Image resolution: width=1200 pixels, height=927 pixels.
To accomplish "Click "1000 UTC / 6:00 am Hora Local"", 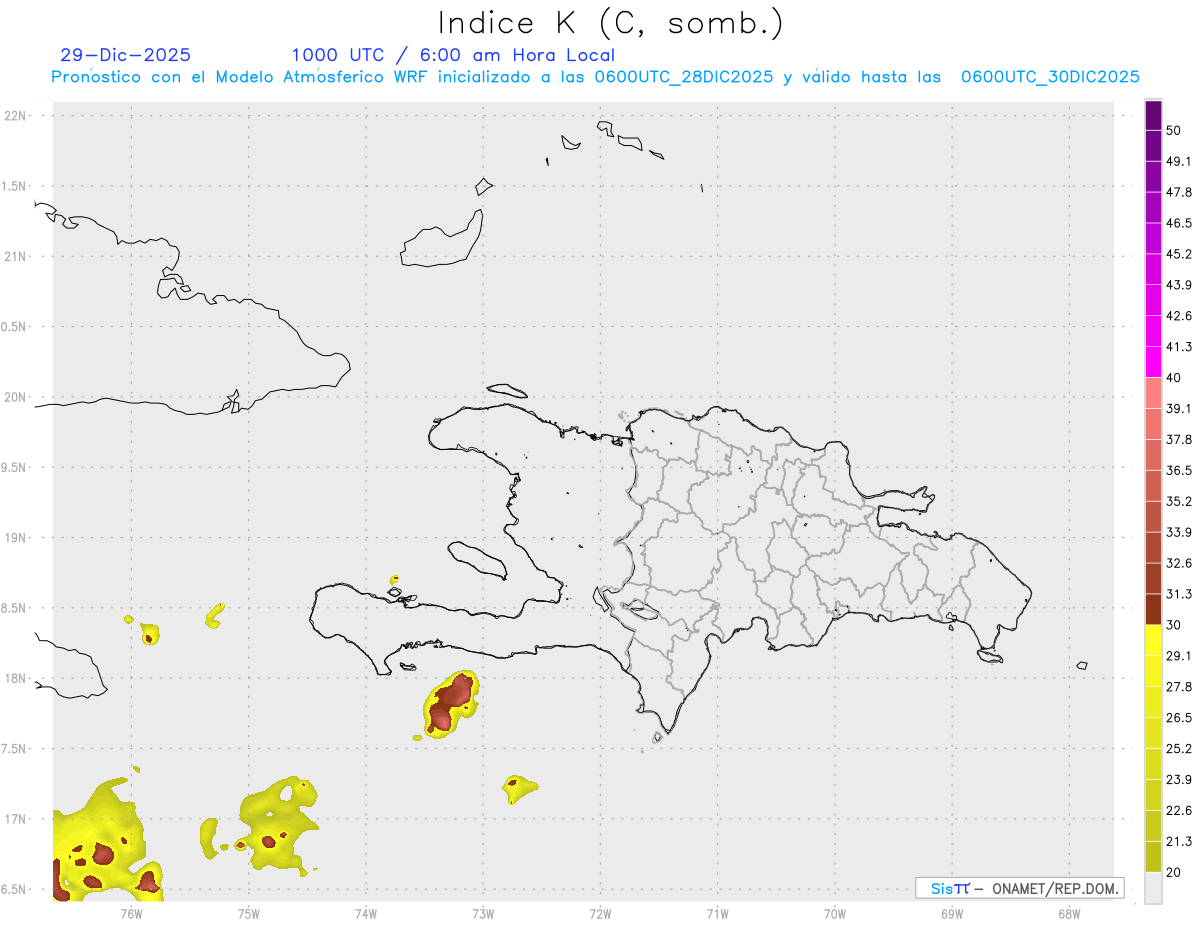I will [453, 55].
